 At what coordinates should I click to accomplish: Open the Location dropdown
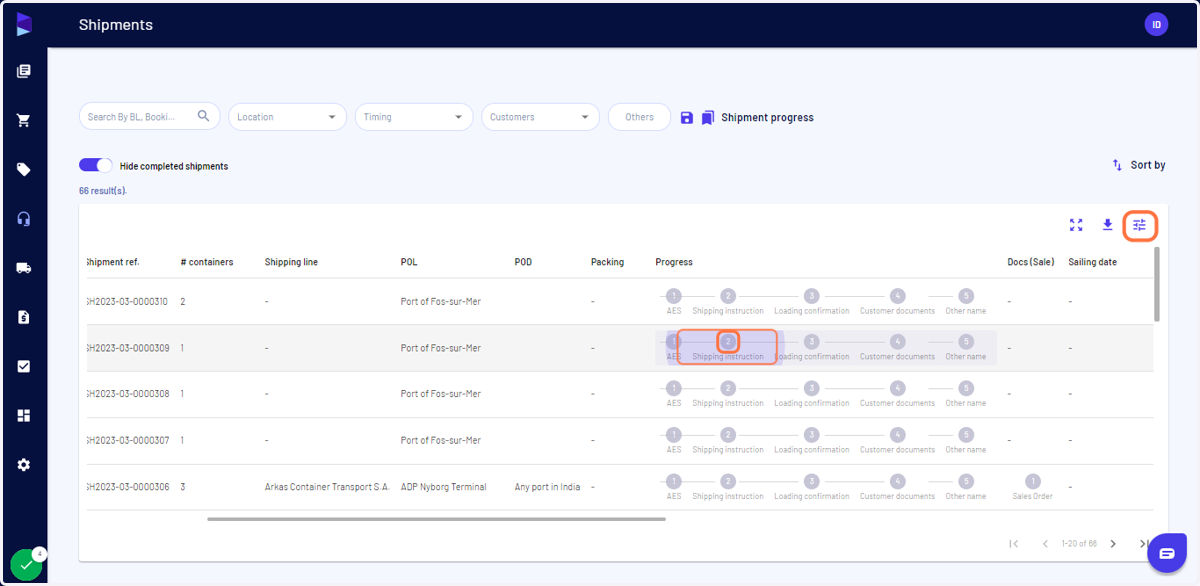pos(288,117)
